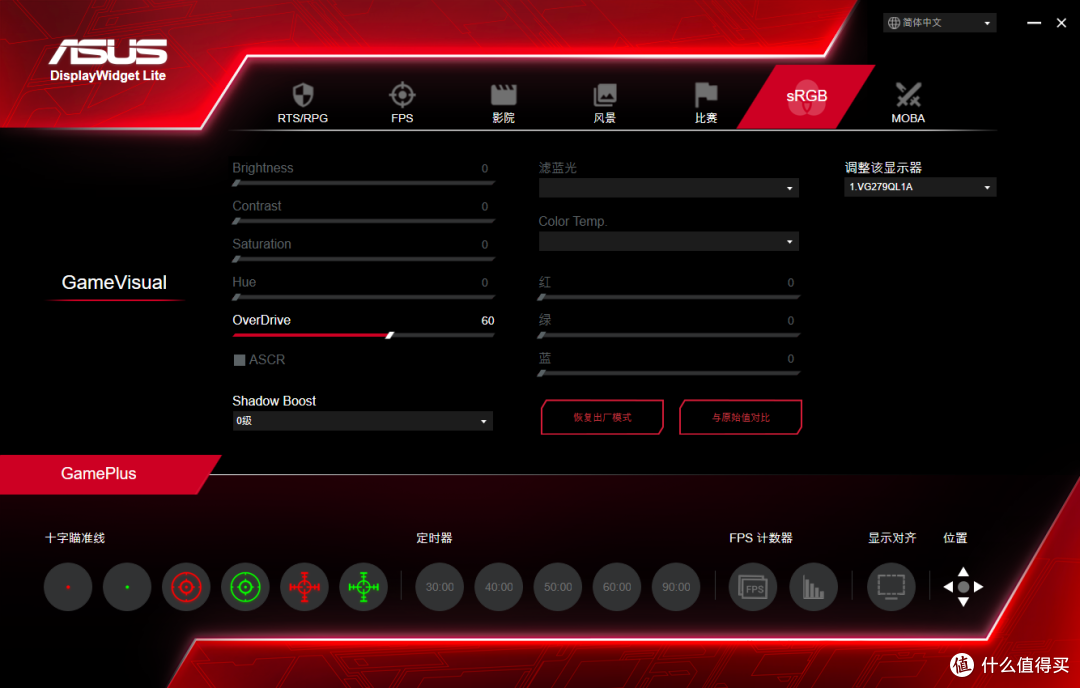Expand the Color Temp. dropdown
Image resolution: width=1080 pixels, height=688 pixels.
tap(668, 242)
